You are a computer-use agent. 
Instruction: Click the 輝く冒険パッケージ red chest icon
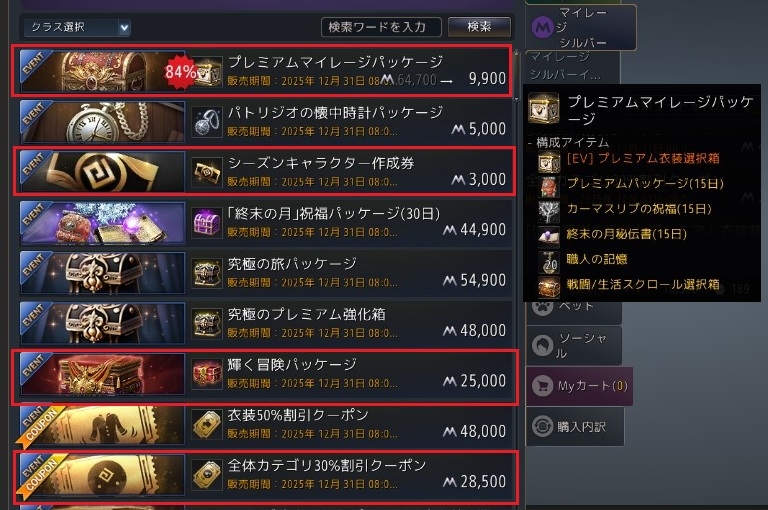pyautogui.click(x=206, y=374)
